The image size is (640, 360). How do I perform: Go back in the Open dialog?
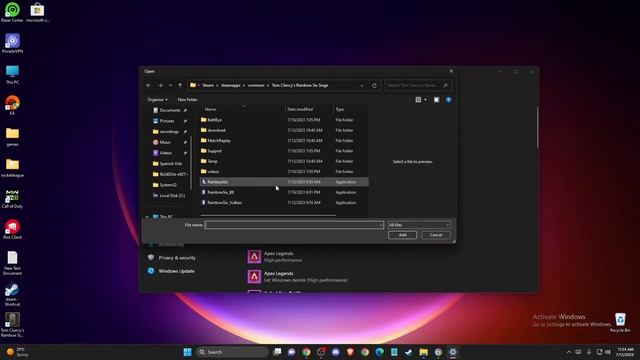click(149, 85)
